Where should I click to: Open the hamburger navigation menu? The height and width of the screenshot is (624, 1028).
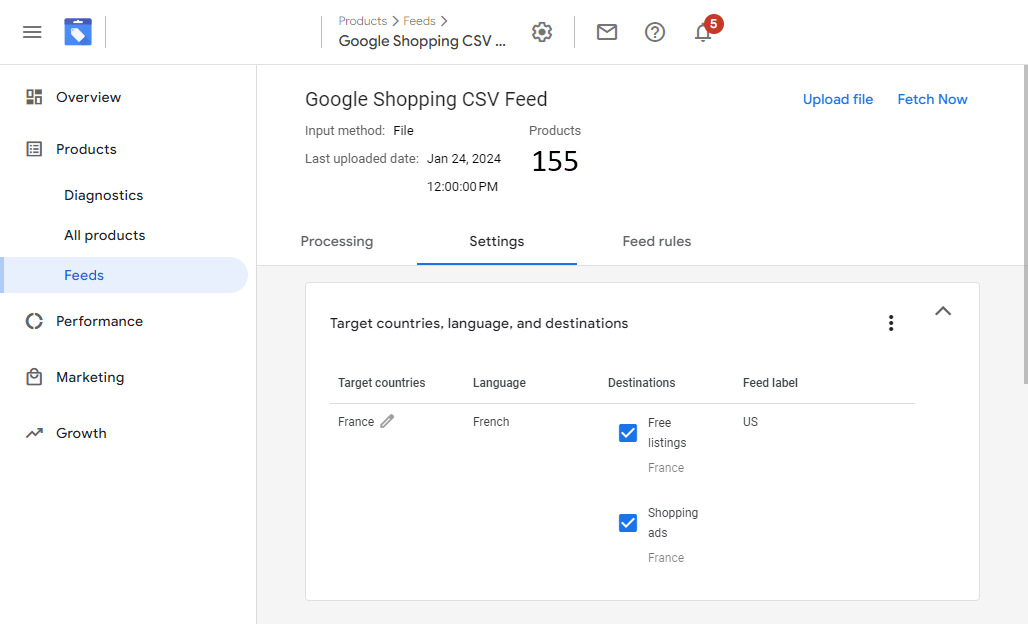pyautogui.click(x=32, y=32)
